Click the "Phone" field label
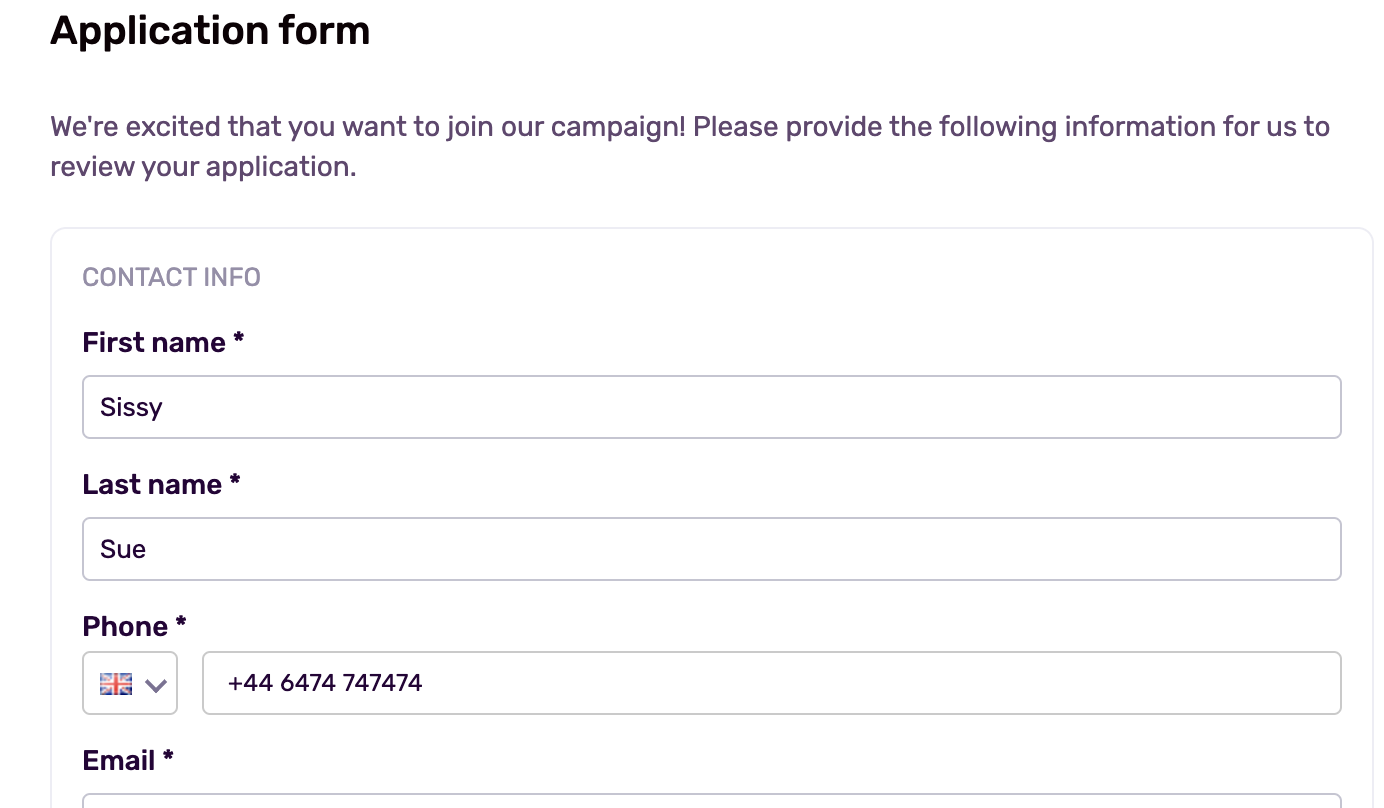 (125, 626)
